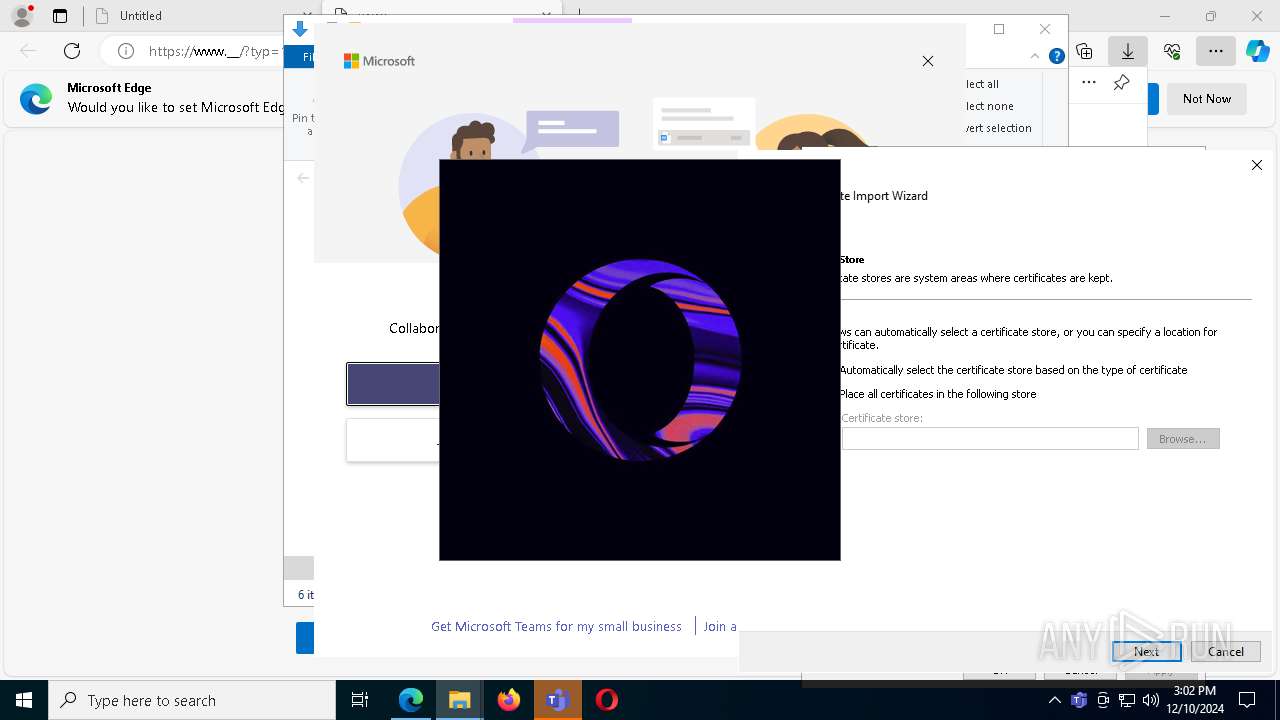Open the Windows Start menu
The height and width of the screenshot is (720, 1280).
click(x=24, y=700)
